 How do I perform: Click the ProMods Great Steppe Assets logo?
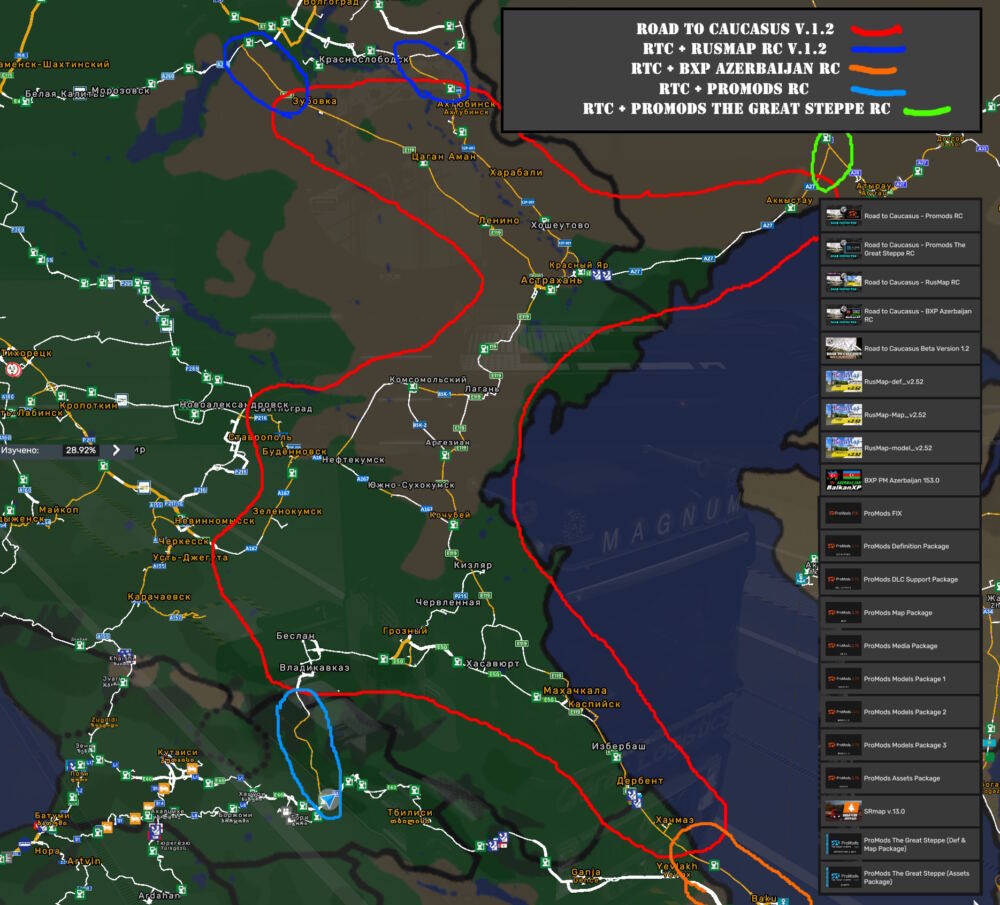pyautogui.click(x=841, y=877)
